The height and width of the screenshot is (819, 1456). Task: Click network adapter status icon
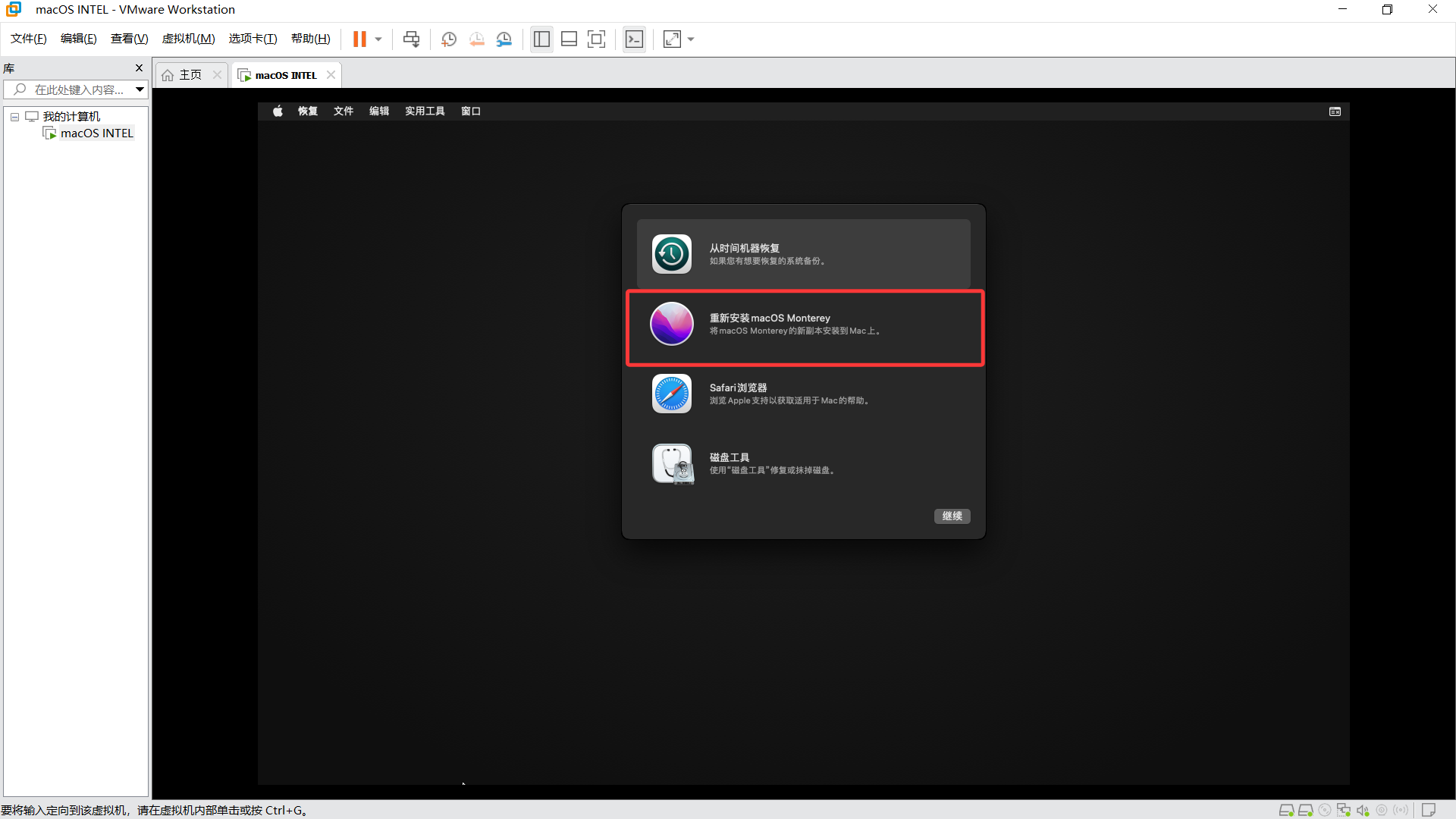(1344, 810)
